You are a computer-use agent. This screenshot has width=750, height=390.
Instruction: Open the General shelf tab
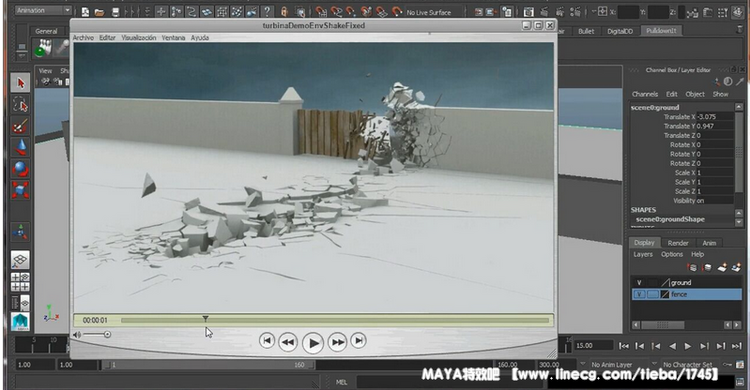click(46, 31)
